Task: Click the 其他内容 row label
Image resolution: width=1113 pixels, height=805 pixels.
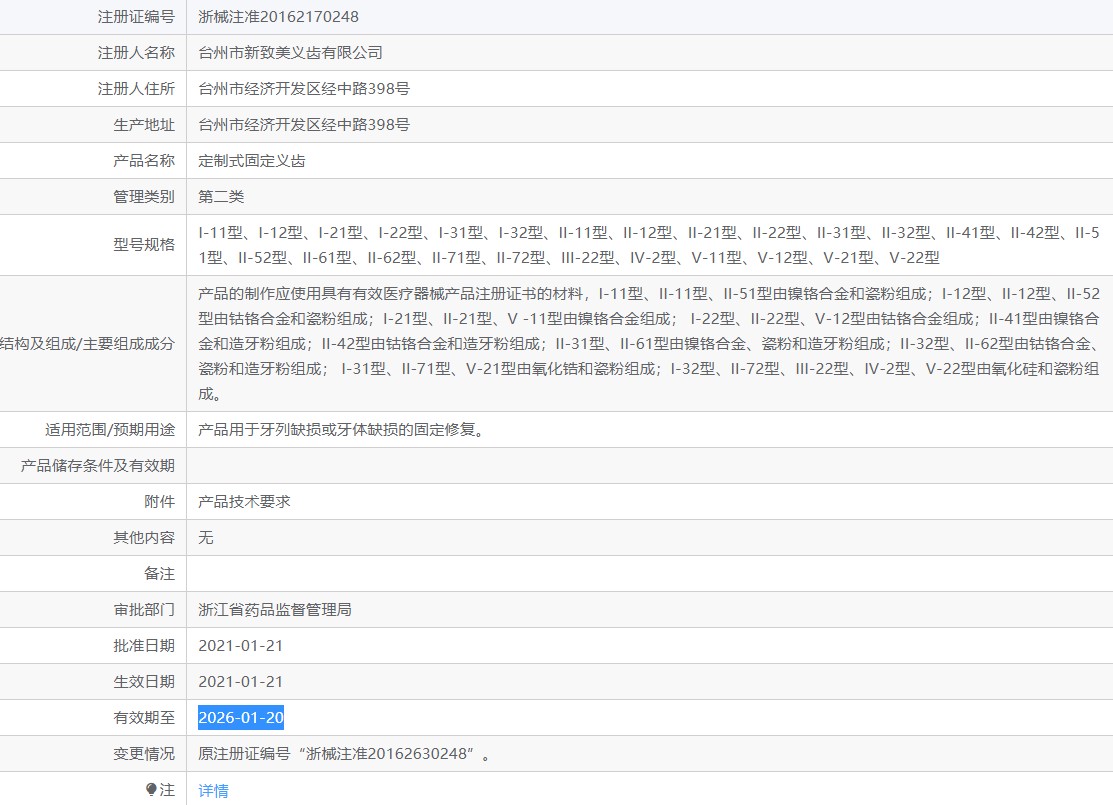Action: pyautogui.click(x=144, y=537)
